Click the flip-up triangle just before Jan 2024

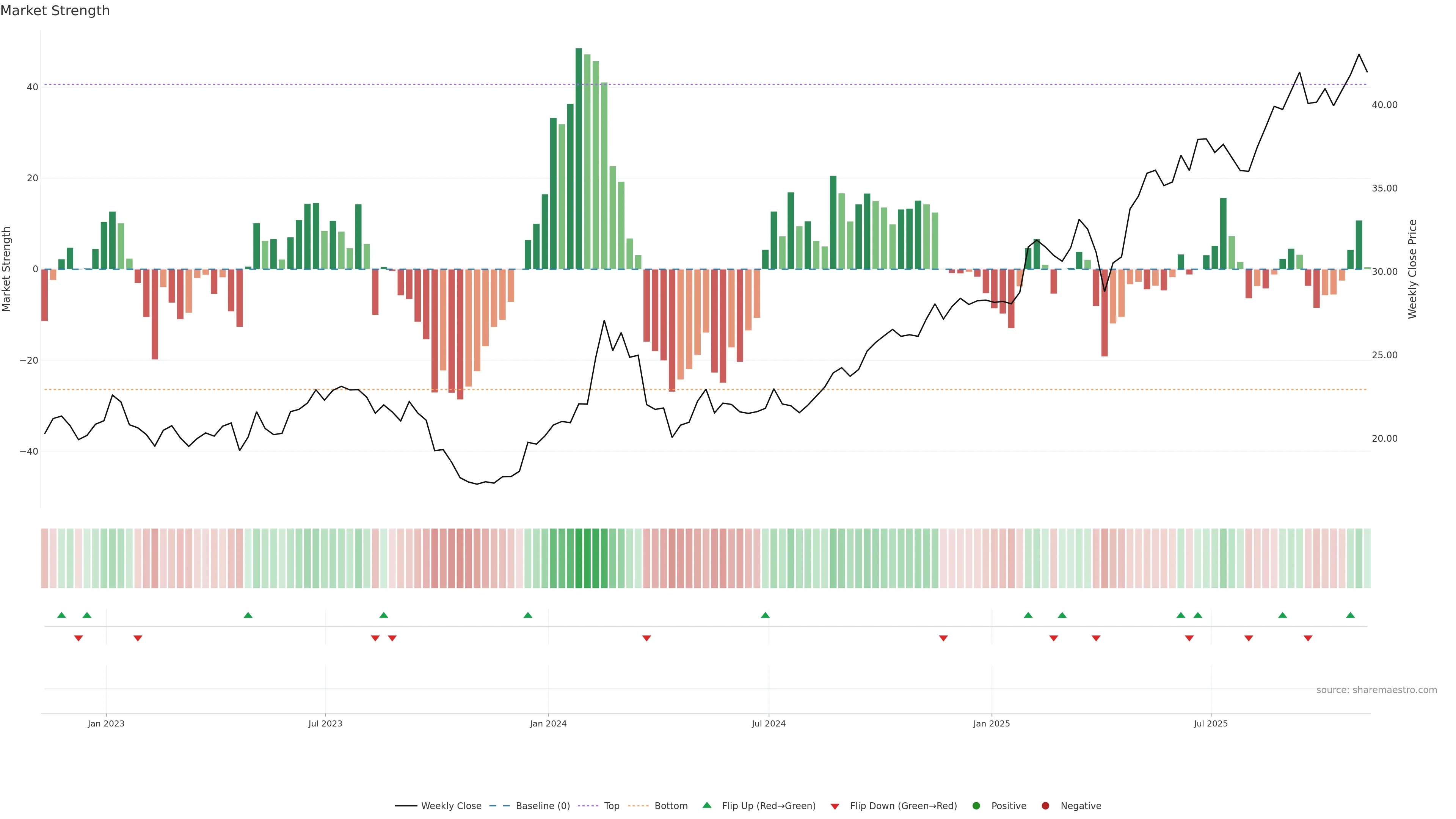pos(528,615)
